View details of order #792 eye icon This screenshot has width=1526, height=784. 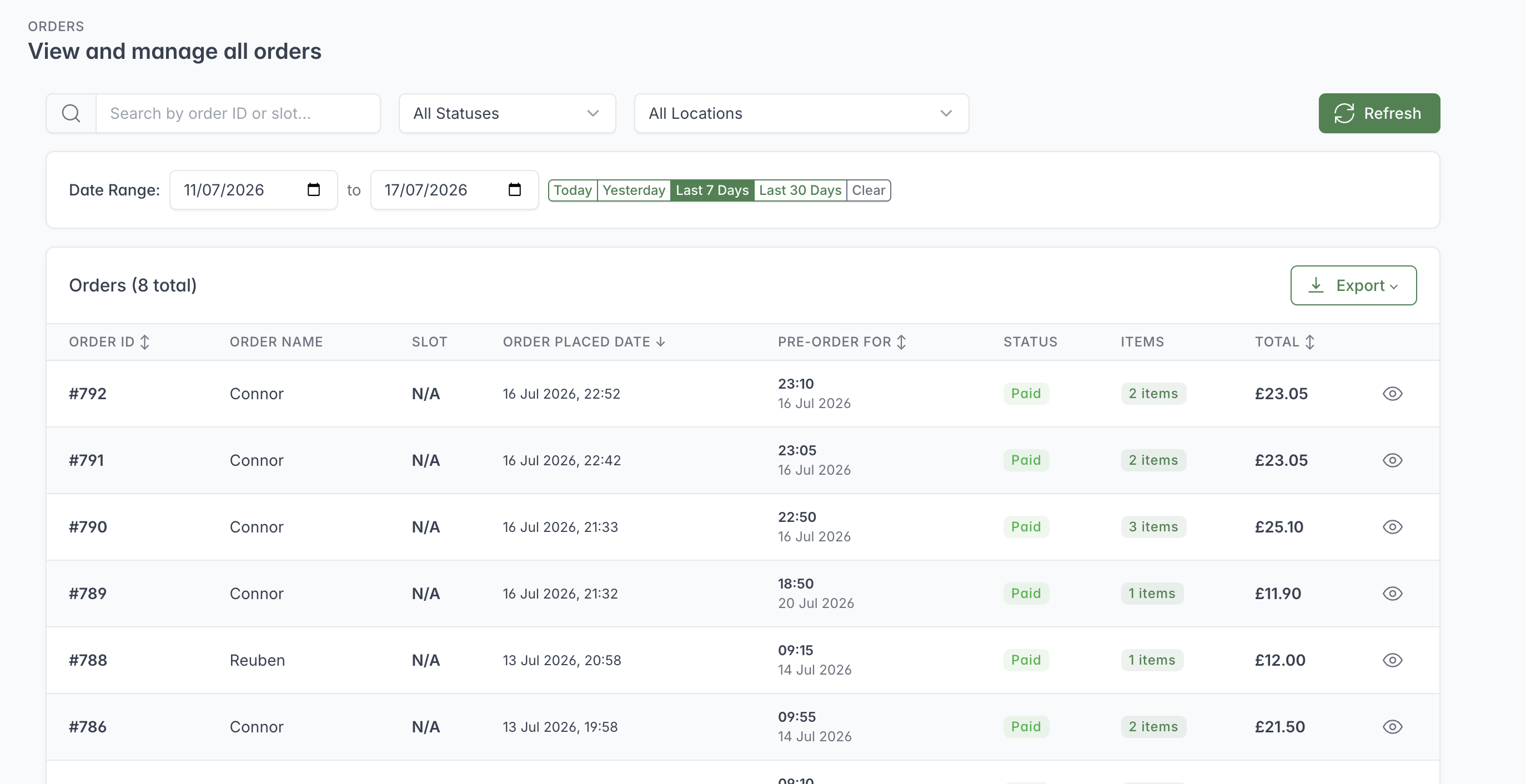pyautogui.click(x=1392, y=393)
